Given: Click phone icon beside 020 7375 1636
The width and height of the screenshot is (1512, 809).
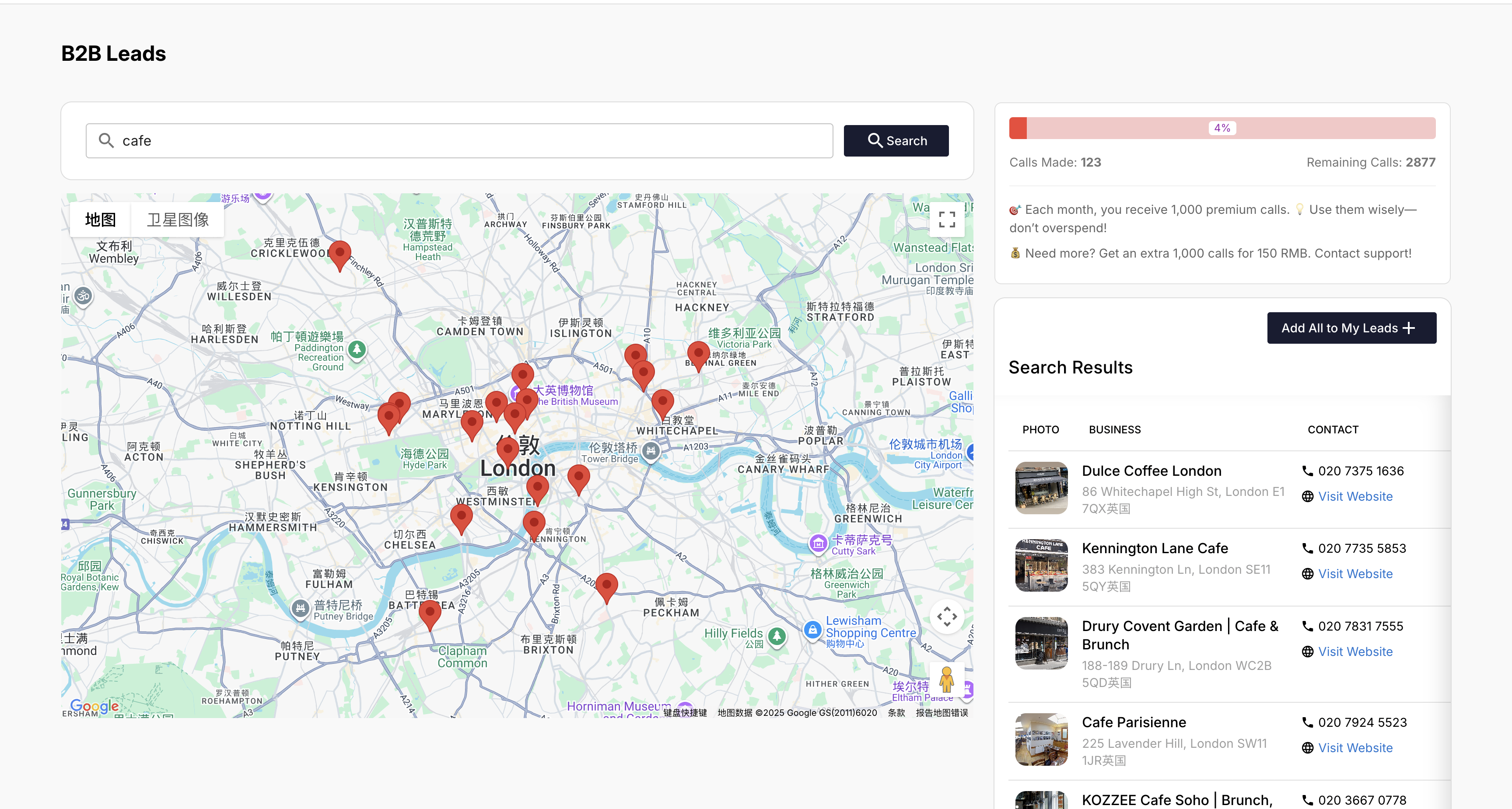Looking at the screenshot, I should (x=1307, y=471).
